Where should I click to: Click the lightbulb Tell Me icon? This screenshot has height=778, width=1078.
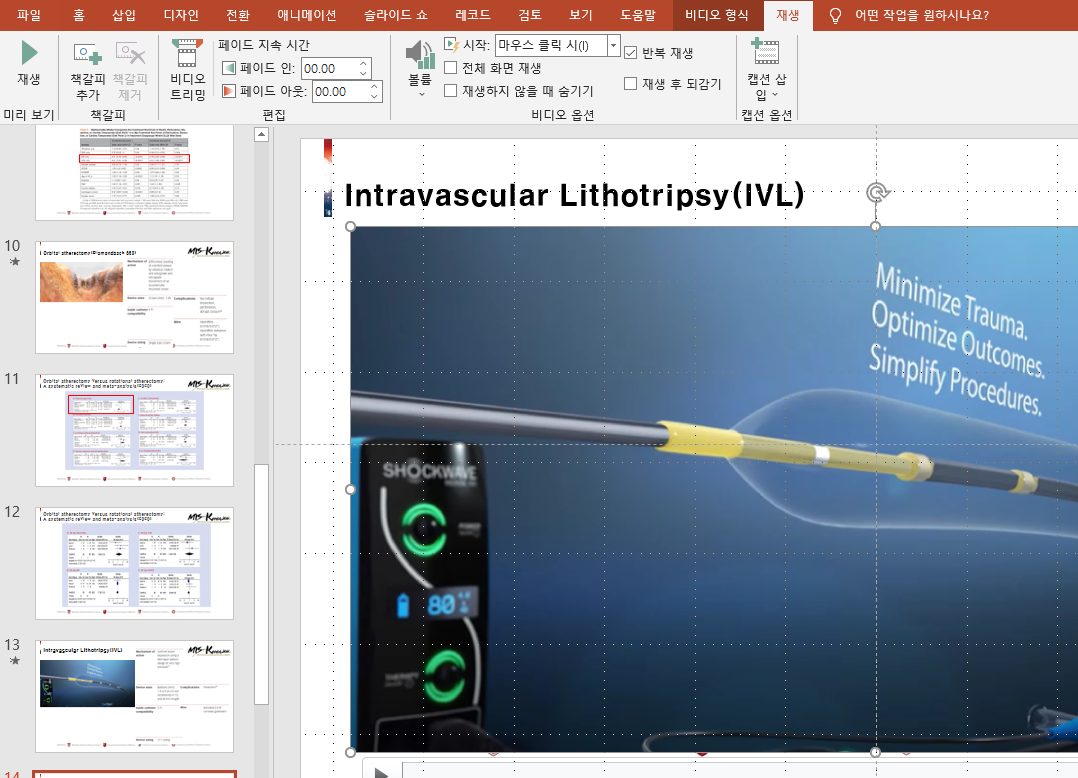[835, 16]
